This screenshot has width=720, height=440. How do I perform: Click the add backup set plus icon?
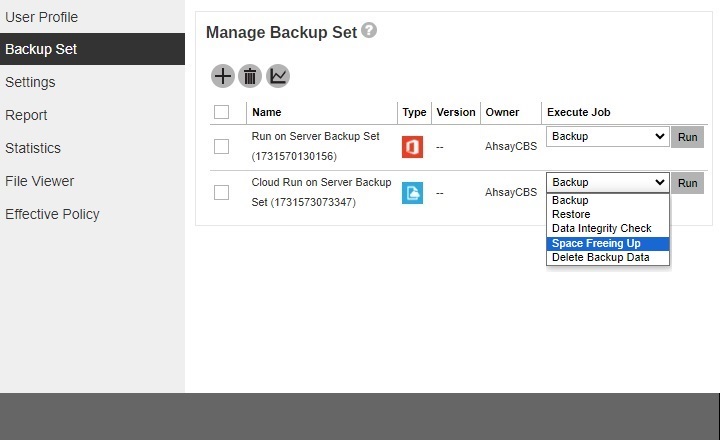222,76
